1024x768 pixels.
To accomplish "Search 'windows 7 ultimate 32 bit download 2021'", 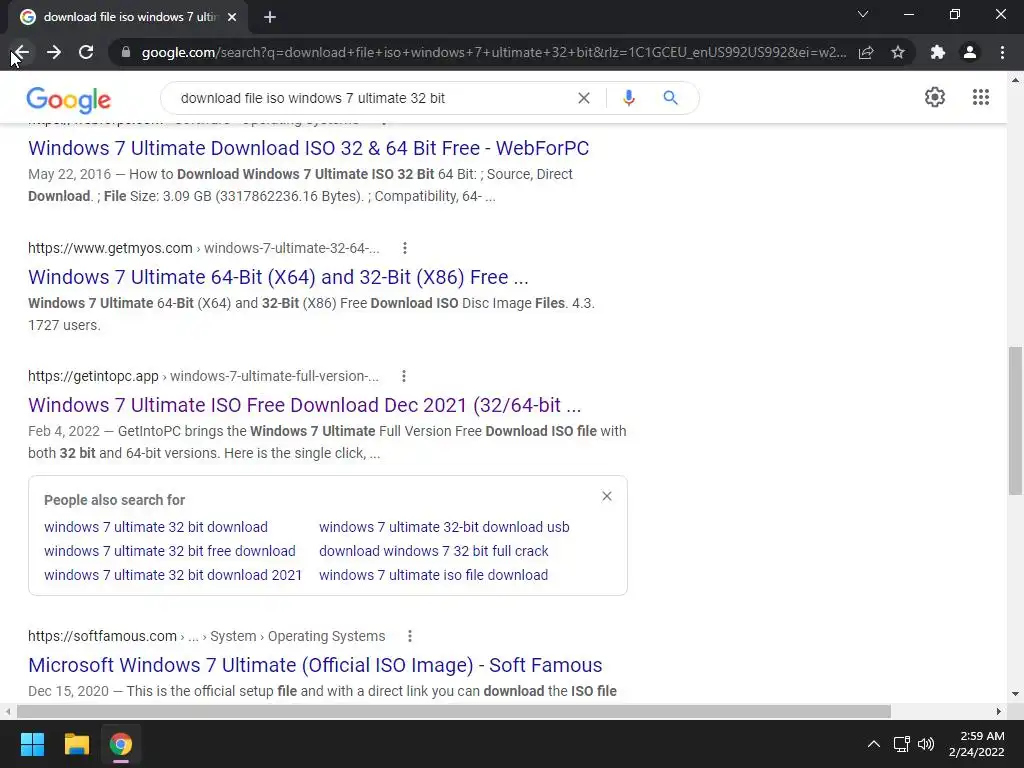I will (x=172, y=575).
